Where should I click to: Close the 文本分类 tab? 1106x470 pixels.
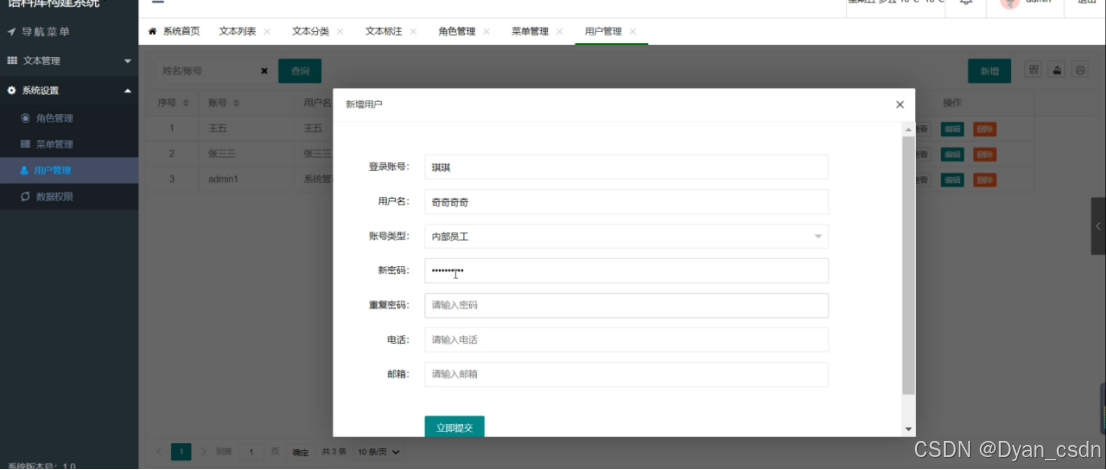pos(340,32)
